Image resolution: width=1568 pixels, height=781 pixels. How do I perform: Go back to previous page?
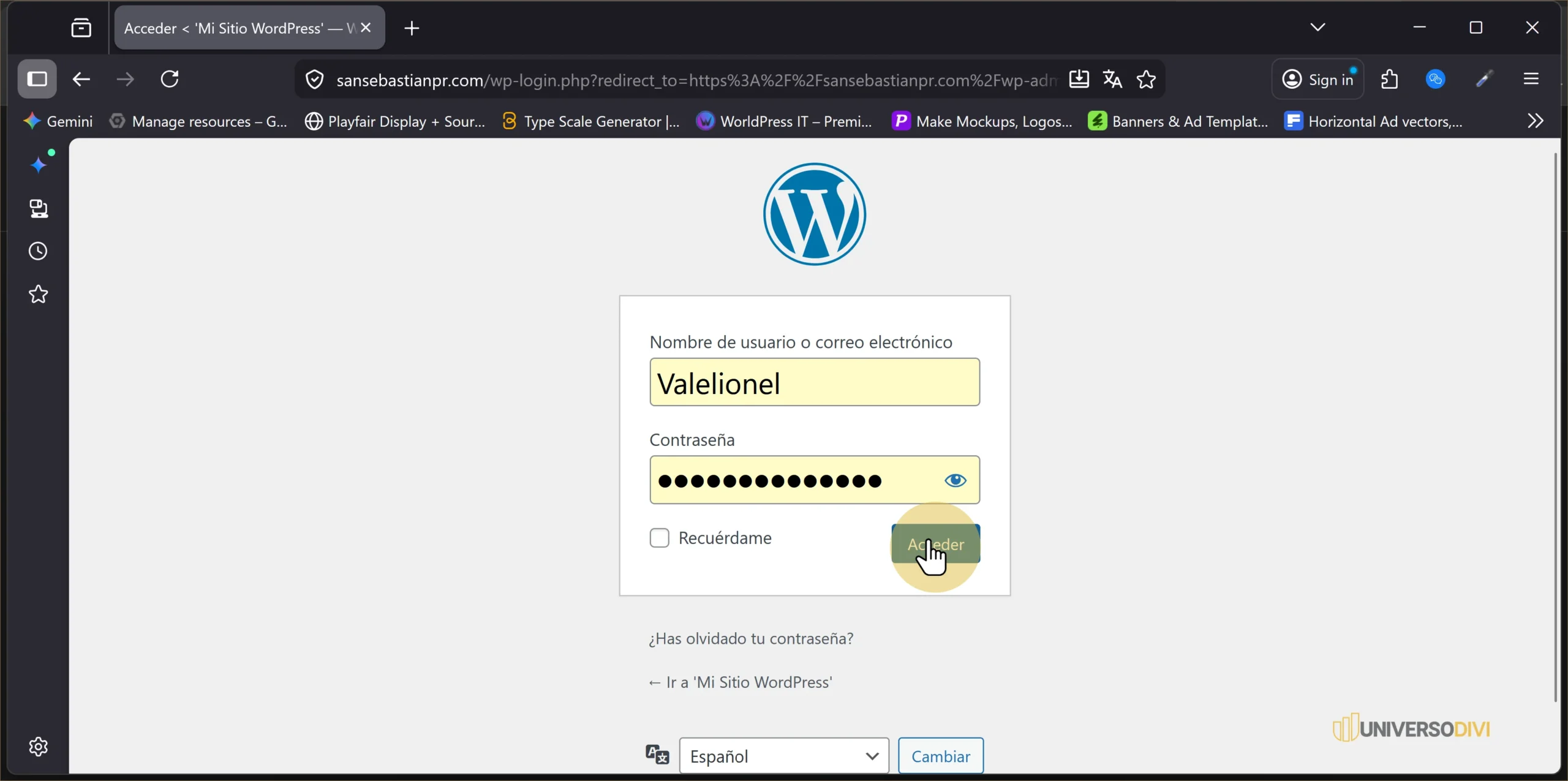tap(81, 79)
